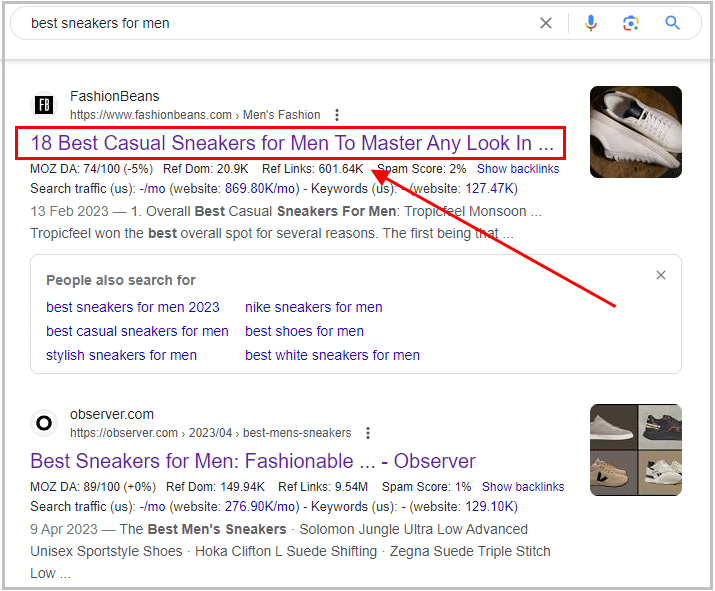The image size is (715, 591).
Task: Search 'stylish sneakers for men'
Action: 121,355
